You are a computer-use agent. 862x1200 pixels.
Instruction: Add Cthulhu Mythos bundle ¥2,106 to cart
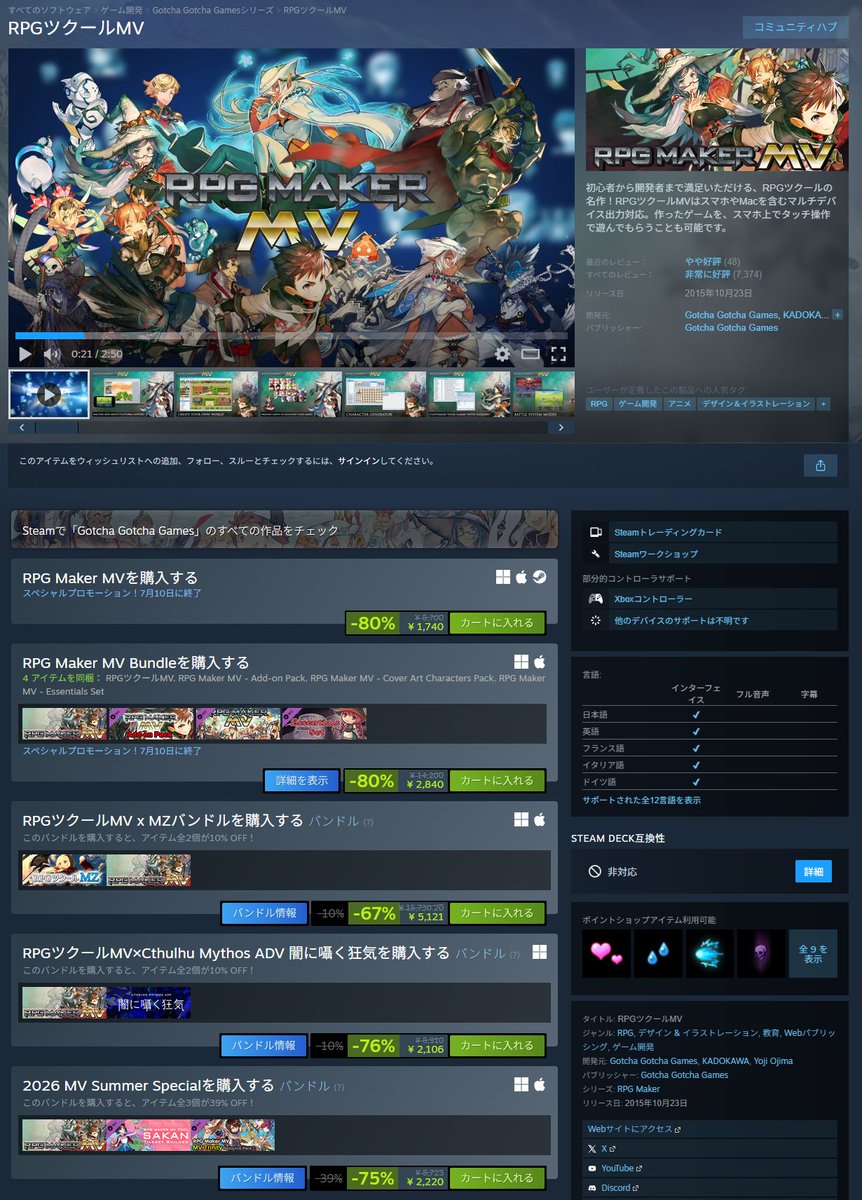[497, 1045]
